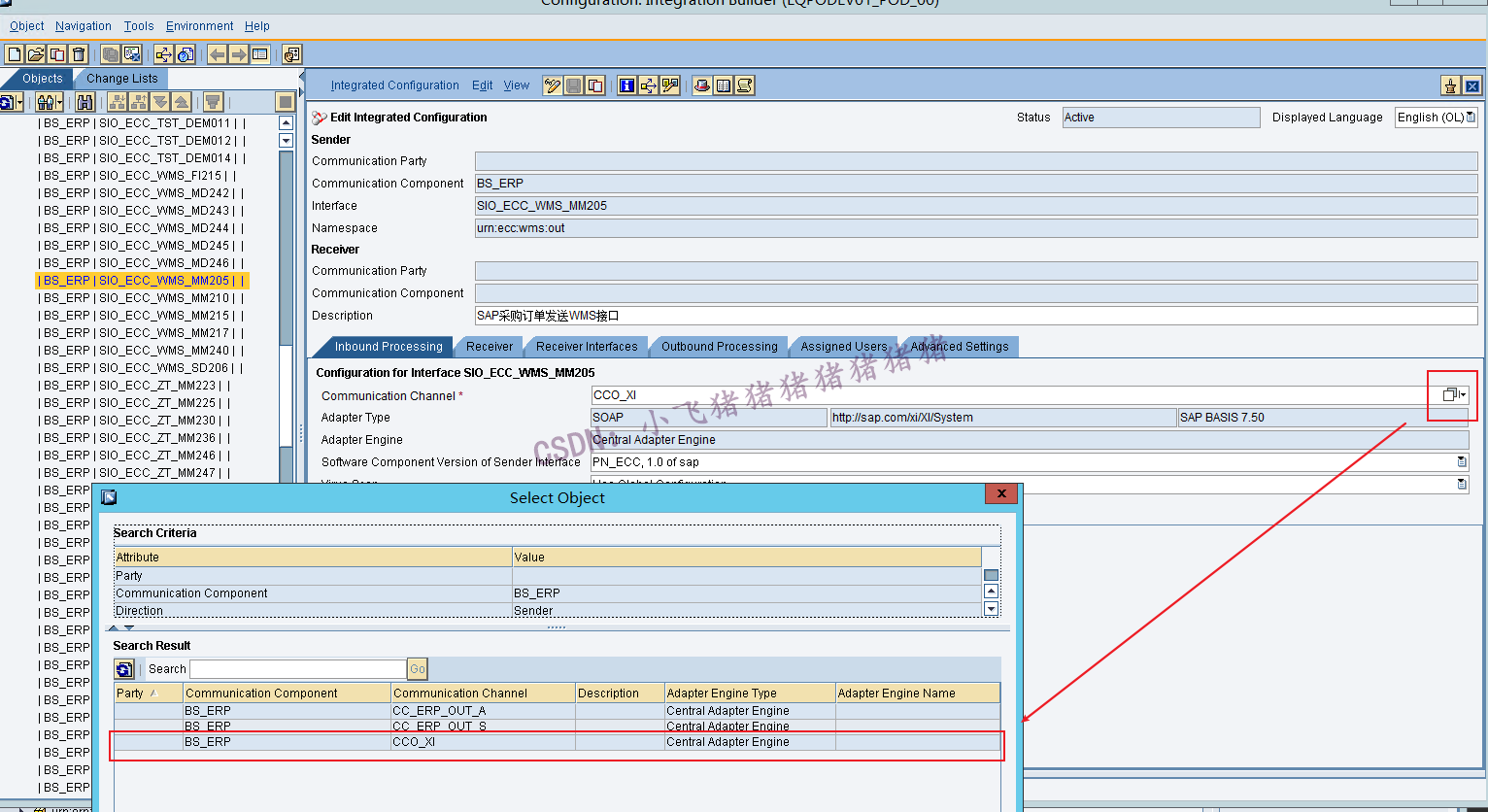Open the editor's Edit menu

pyautogui.click(x=483, y=85)
